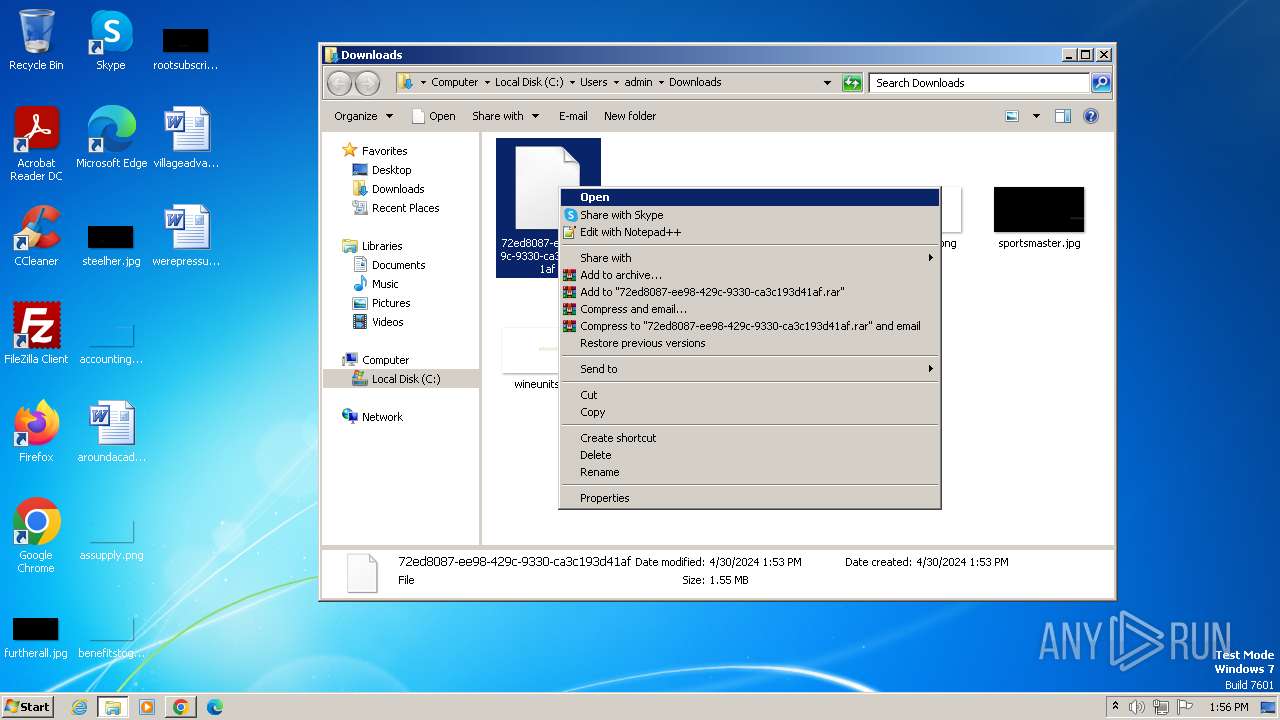Click Chrome icon in taskbar
1280x720 pixels.
(181, 707)
